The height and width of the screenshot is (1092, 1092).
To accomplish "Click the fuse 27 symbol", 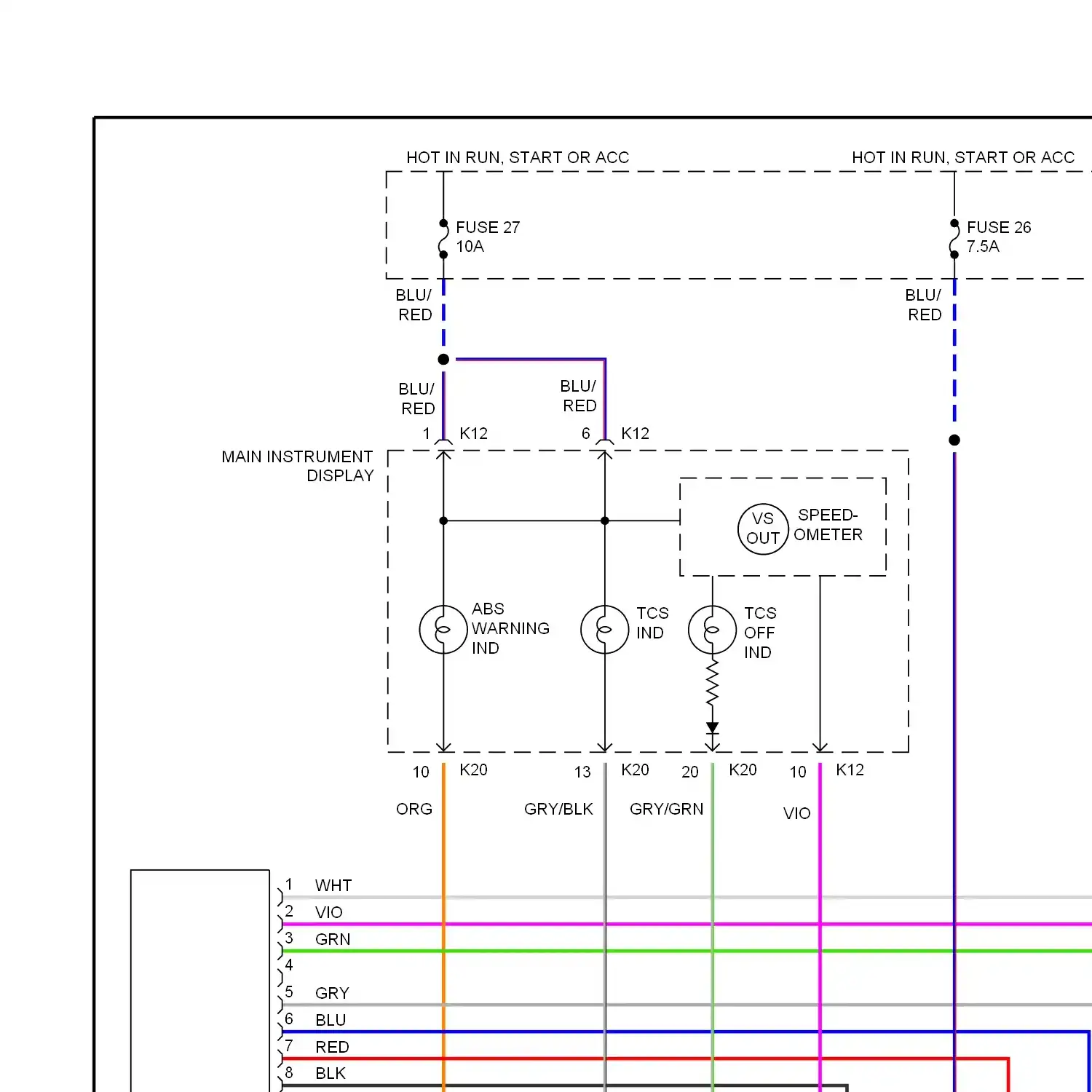I will tap(443, 239).
